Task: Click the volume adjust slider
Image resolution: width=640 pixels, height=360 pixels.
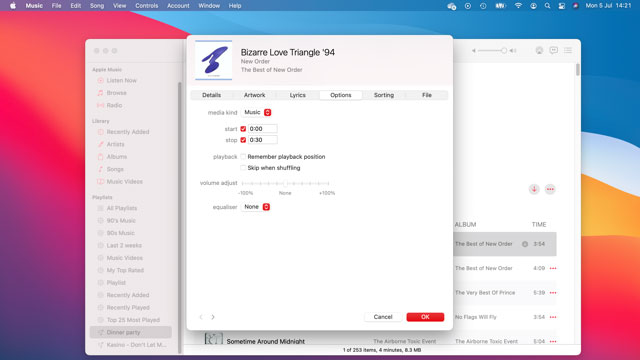Action: tap(285, 183)
